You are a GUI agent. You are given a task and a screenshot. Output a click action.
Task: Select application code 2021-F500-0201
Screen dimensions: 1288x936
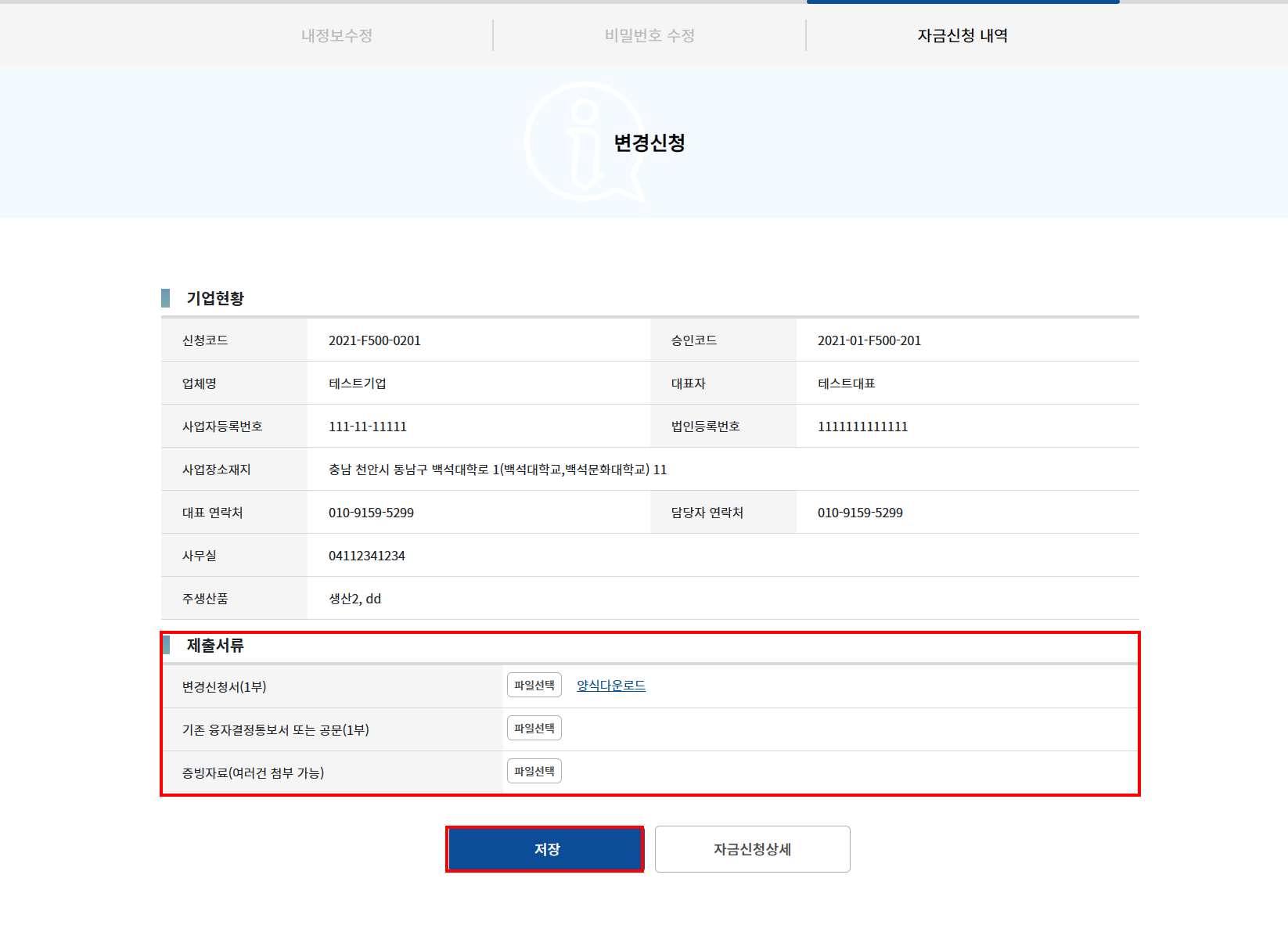coord(375,340)
